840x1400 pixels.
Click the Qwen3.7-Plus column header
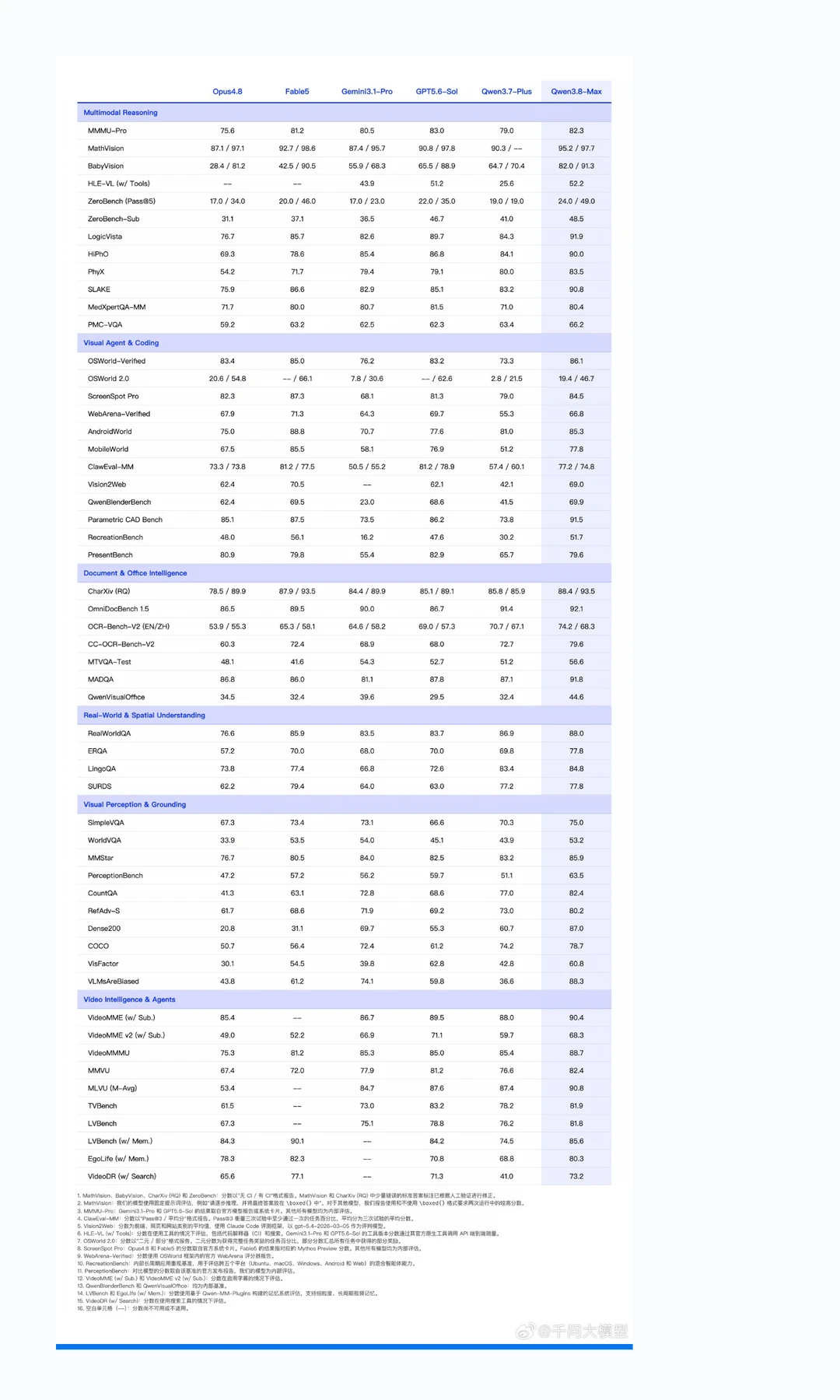pos(506,92)
